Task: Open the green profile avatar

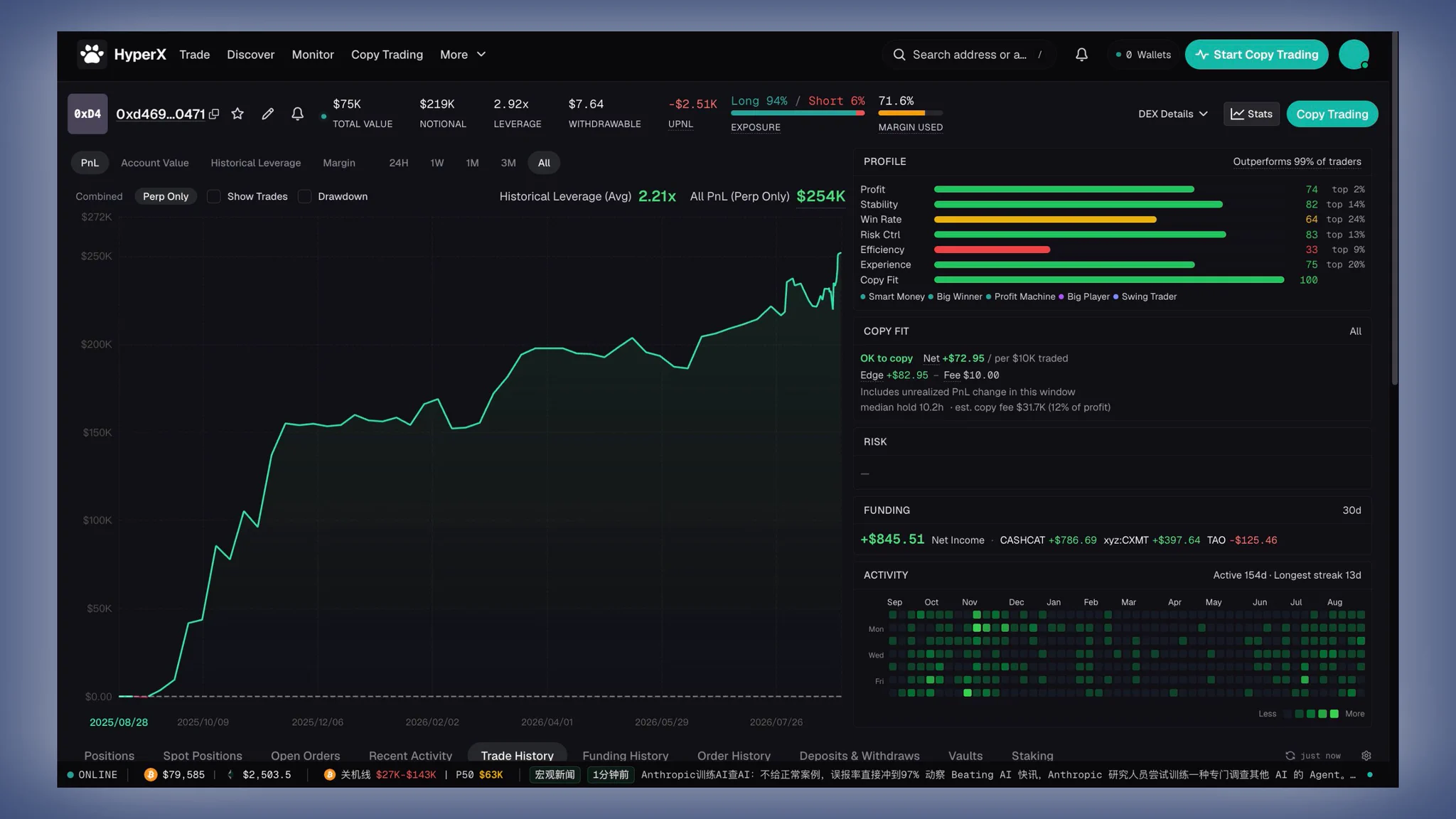Action: [x=1354, y=55]
